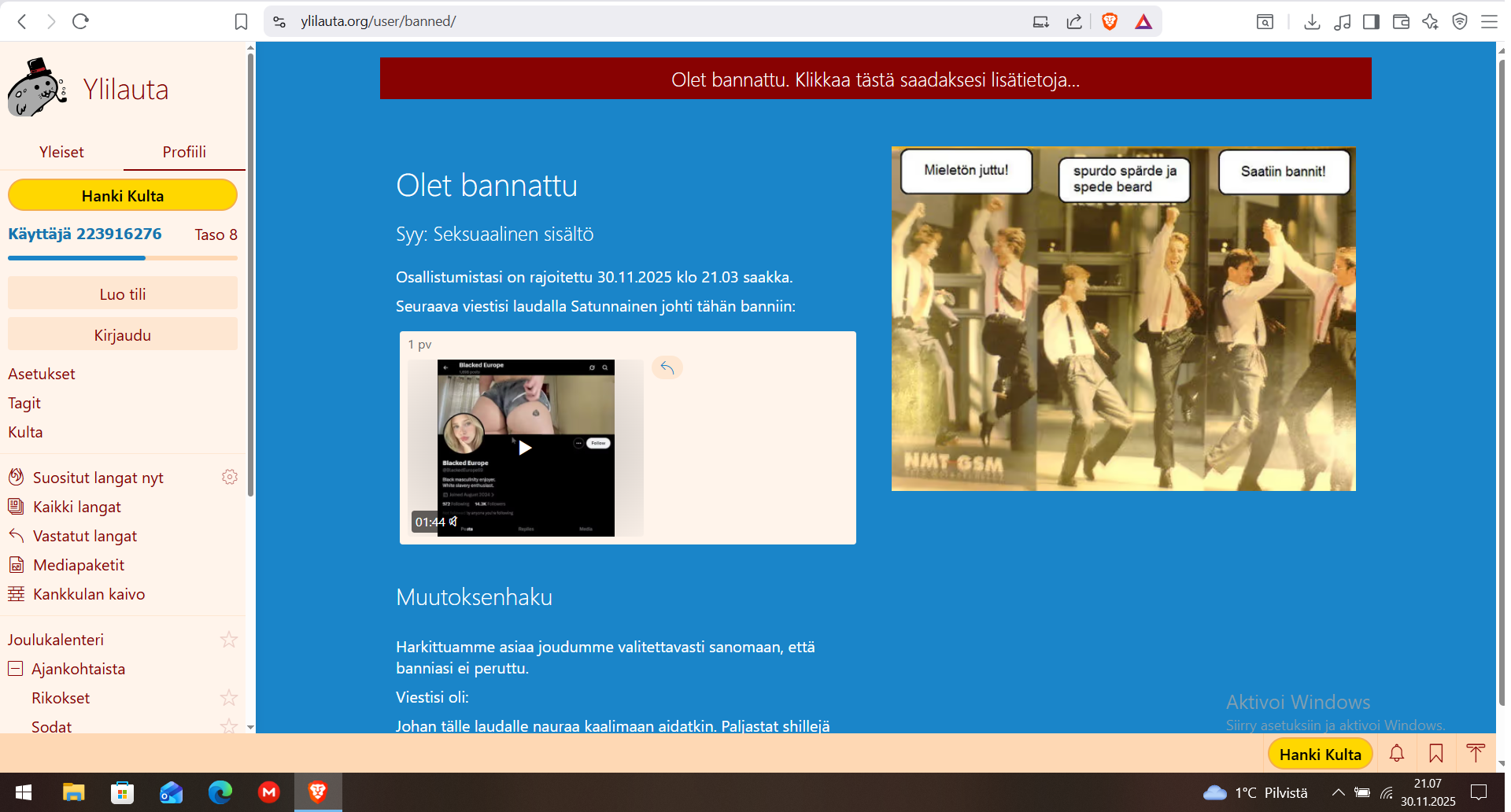The width and height of the screenshot is (1511, 812).
Task: Open File Explorer from the taskbar
Action: pyautogui.click(x=73, y=792)
